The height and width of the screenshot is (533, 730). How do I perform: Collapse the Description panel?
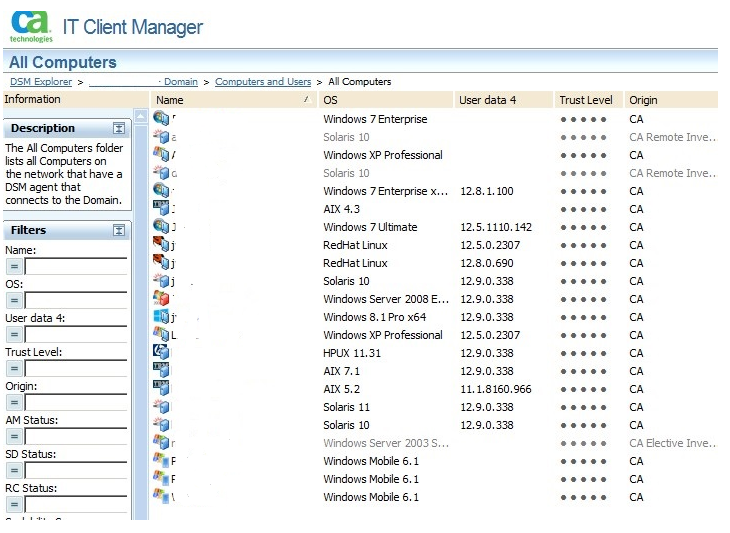click(x=119, y=128)
